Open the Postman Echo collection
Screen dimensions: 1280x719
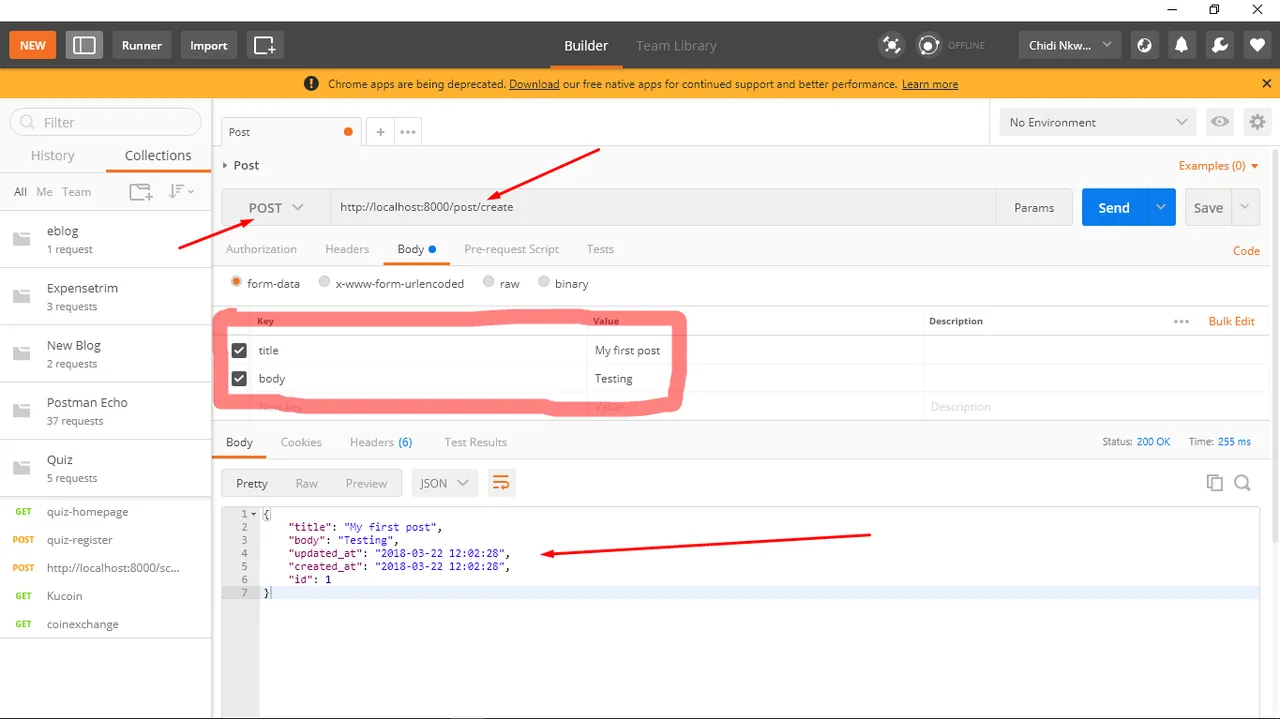[106, 410]
